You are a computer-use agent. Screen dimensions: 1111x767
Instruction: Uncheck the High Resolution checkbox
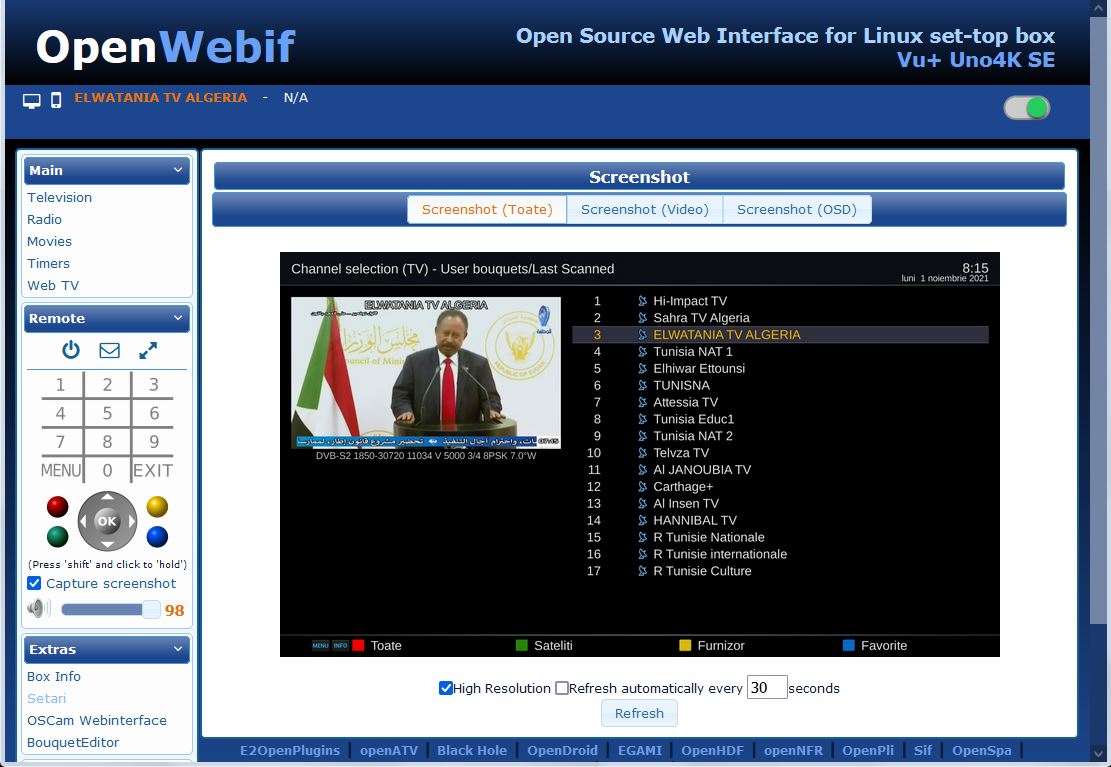446,688
